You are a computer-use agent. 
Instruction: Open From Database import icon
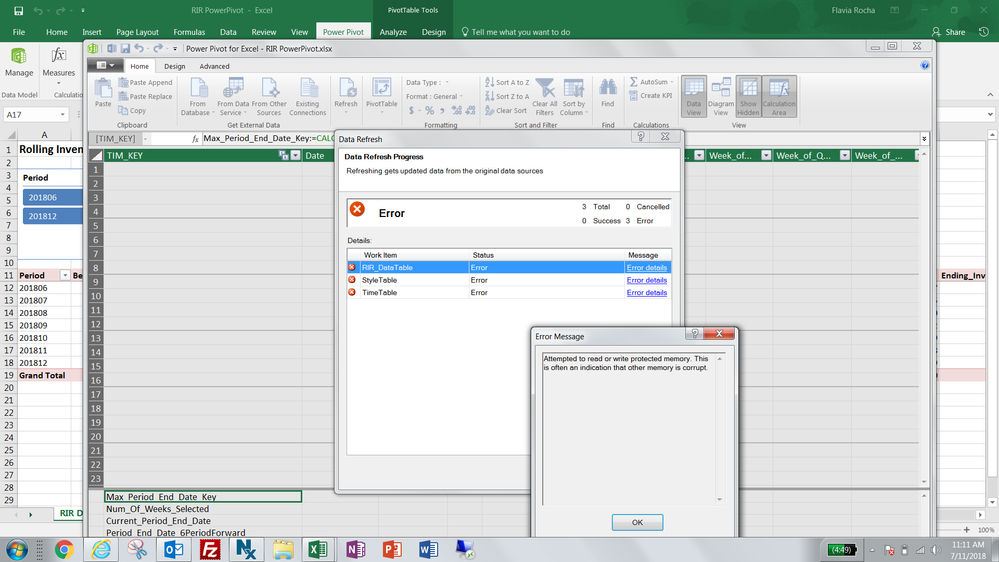[x=198, y=97]
